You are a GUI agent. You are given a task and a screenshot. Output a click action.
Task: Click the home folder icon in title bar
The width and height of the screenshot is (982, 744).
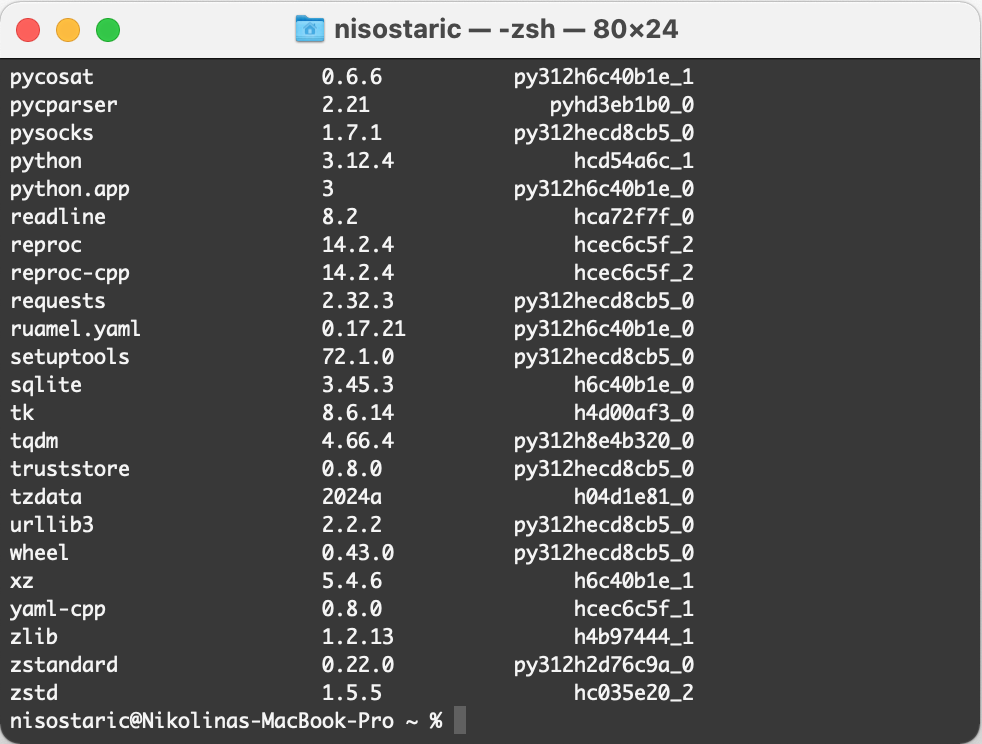point(310,29)
